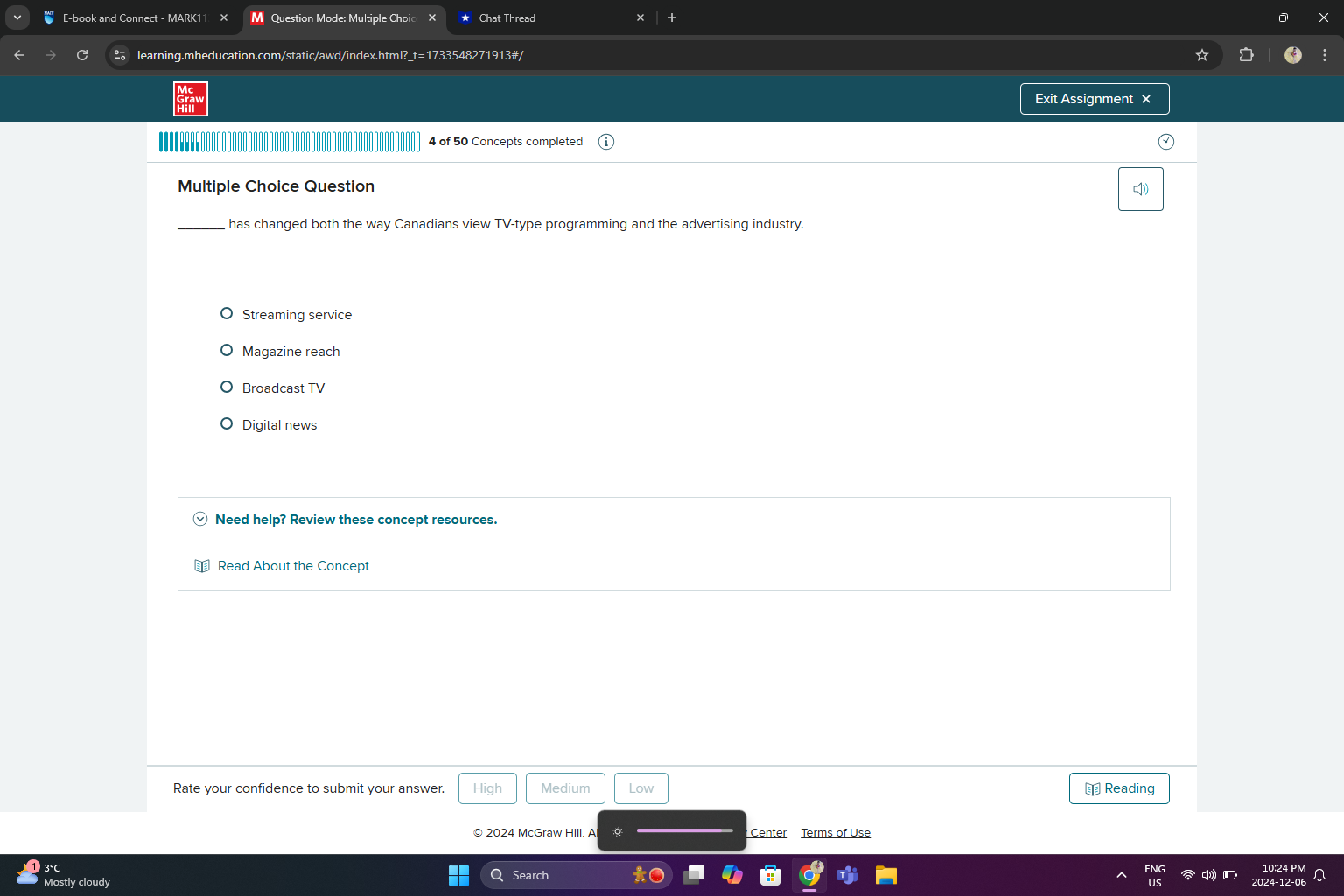Viewport: 1344px width, 896px height.
Task: Click the Windows taskbar Search box
Action: click(x=577, y=875)
